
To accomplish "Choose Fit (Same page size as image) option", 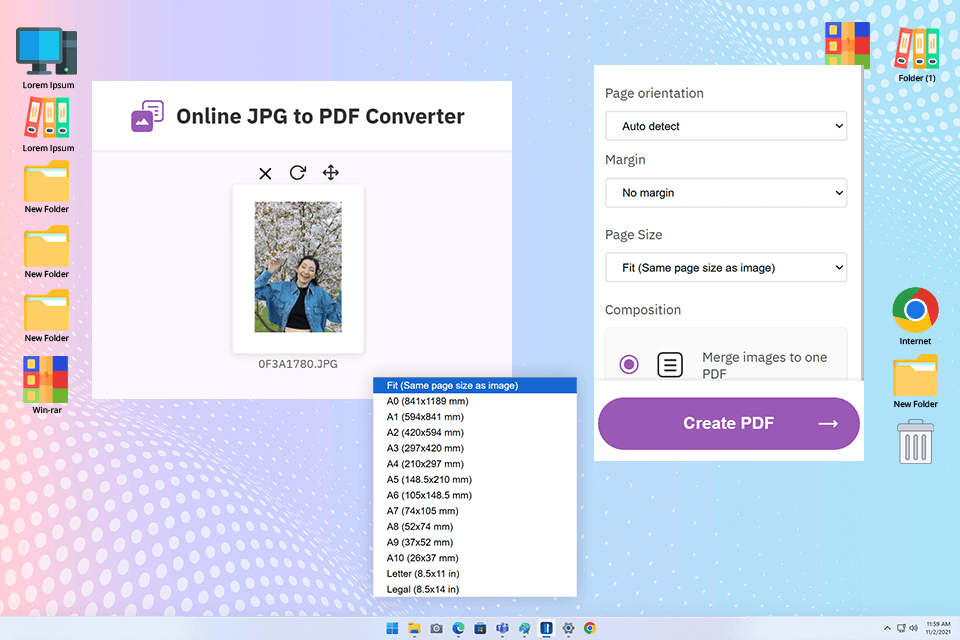I will pyautogui.click(x=475, y=385).
